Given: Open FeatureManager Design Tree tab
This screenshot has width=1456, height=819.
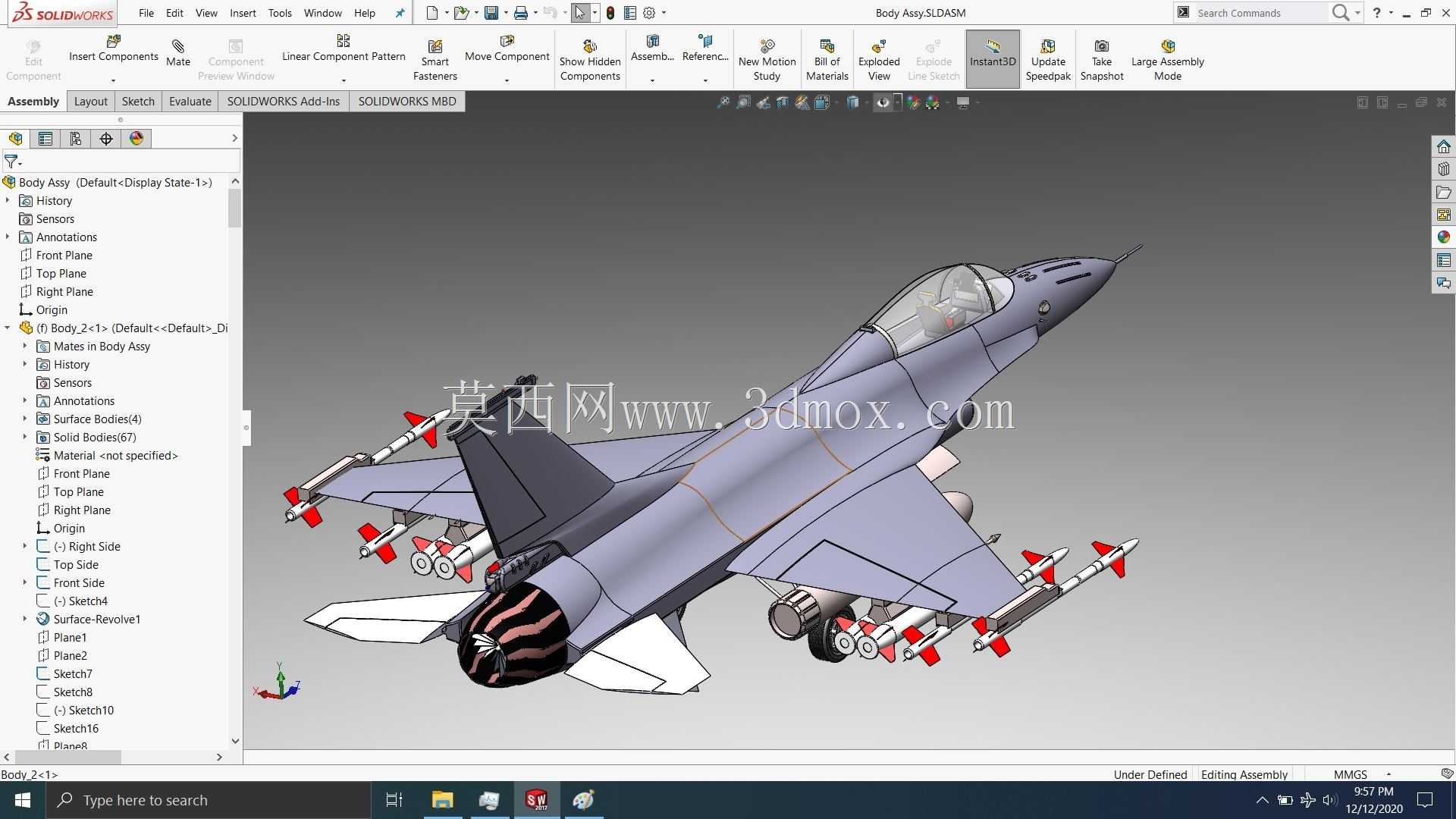Looking at the screenshot, I should pos(15,139).
